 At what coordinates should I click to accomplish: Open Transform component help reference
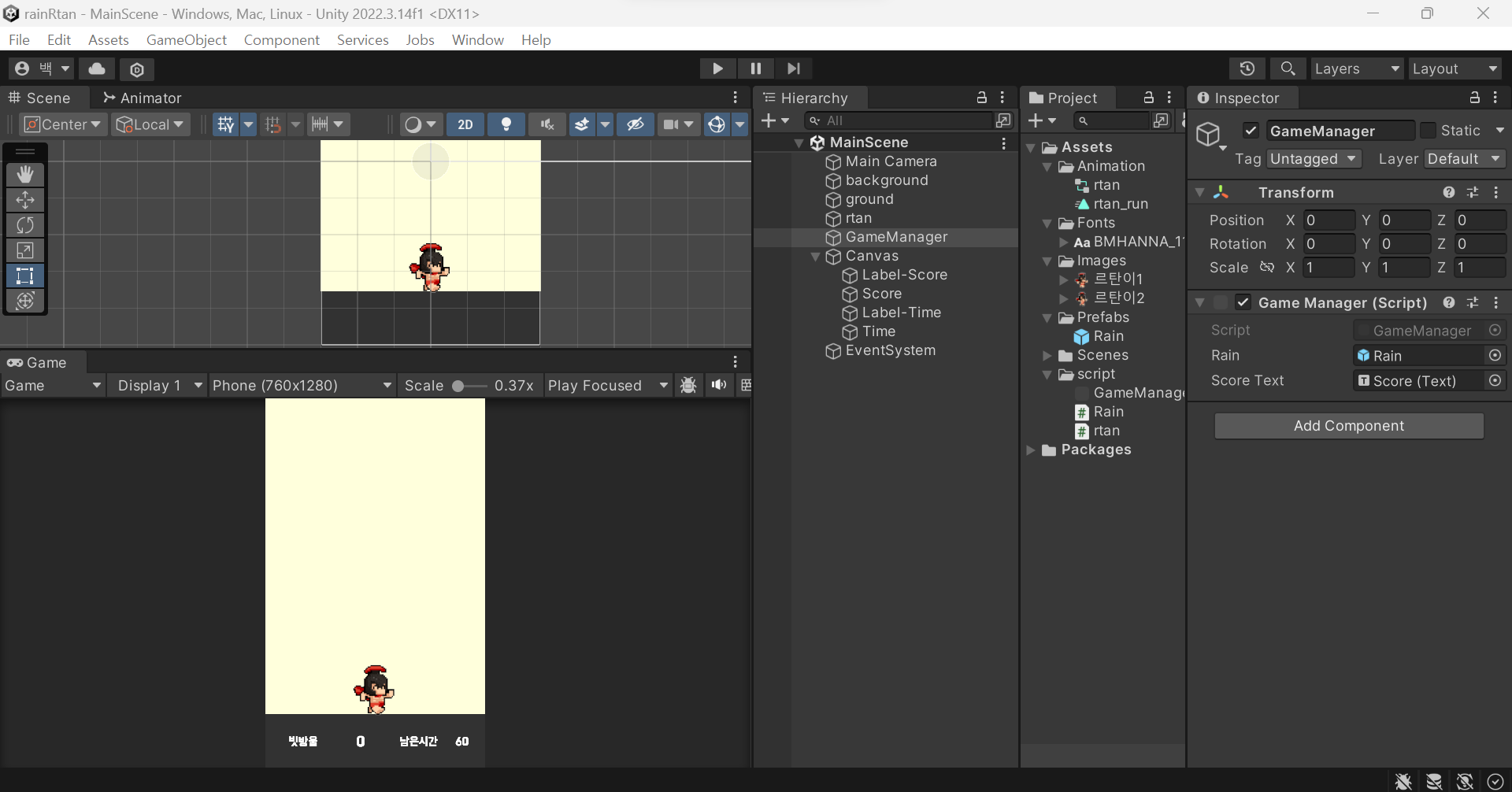[x=1449, y=193]
